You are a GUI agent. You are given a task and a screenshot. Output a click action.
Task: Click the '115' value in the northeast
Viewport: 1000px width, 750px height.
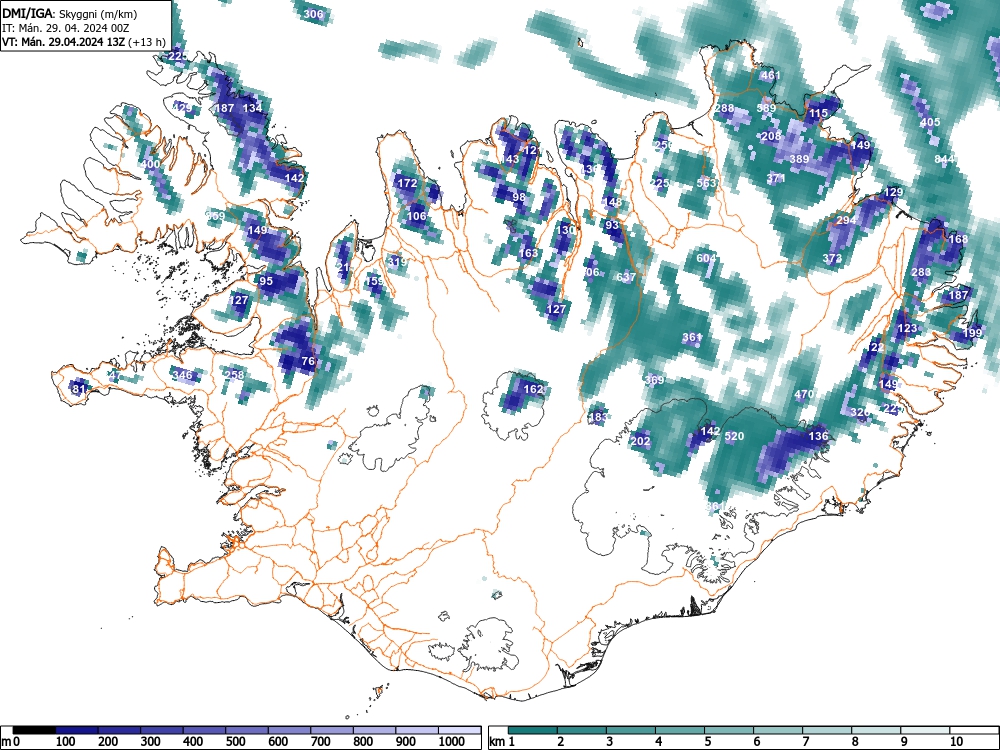click(x=818, y=113)
